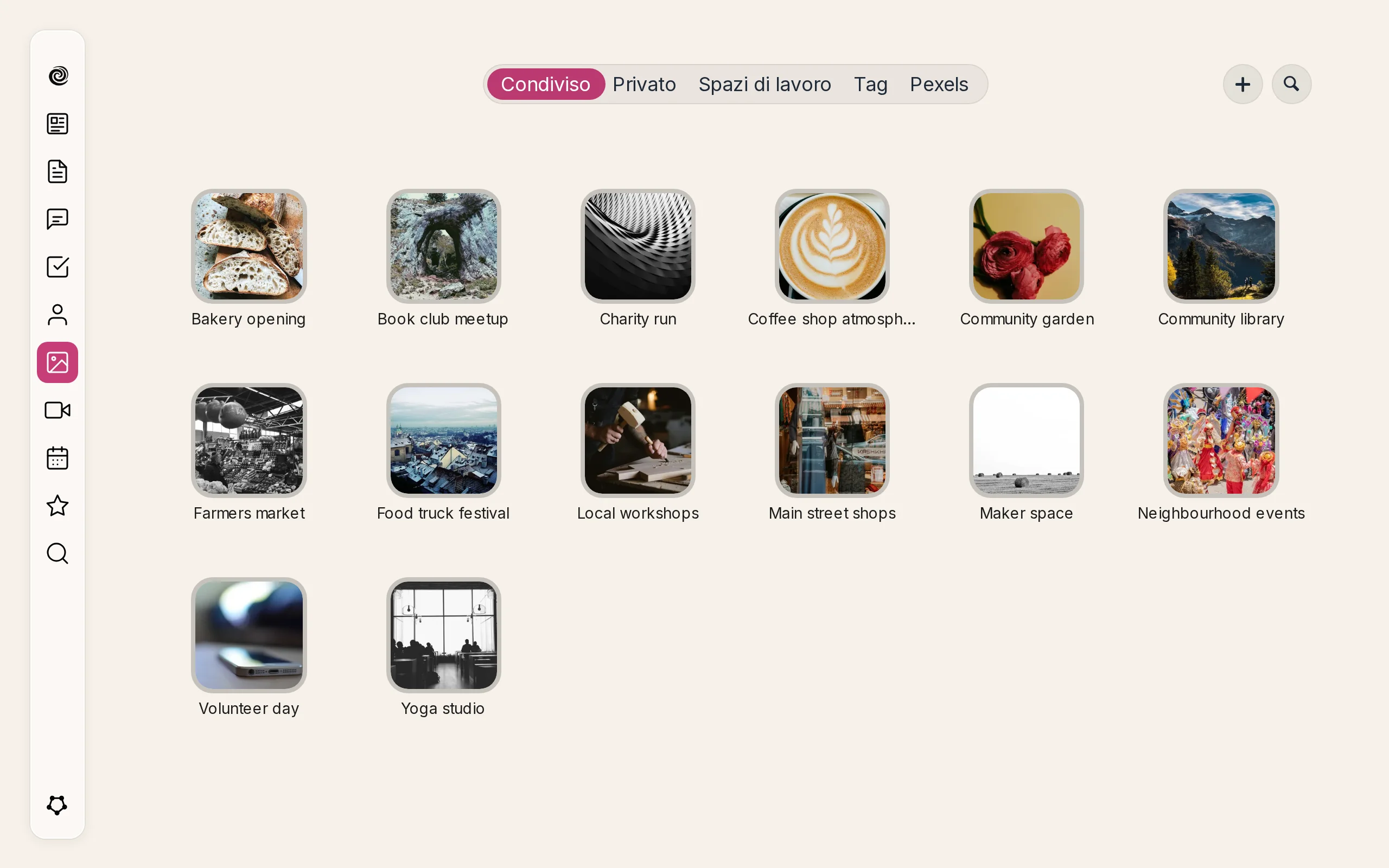This screenshot has width=1389, height=868.
Task: Select the highlighted Photos icon
Action: pyautogui.click(x=58, y=362)
